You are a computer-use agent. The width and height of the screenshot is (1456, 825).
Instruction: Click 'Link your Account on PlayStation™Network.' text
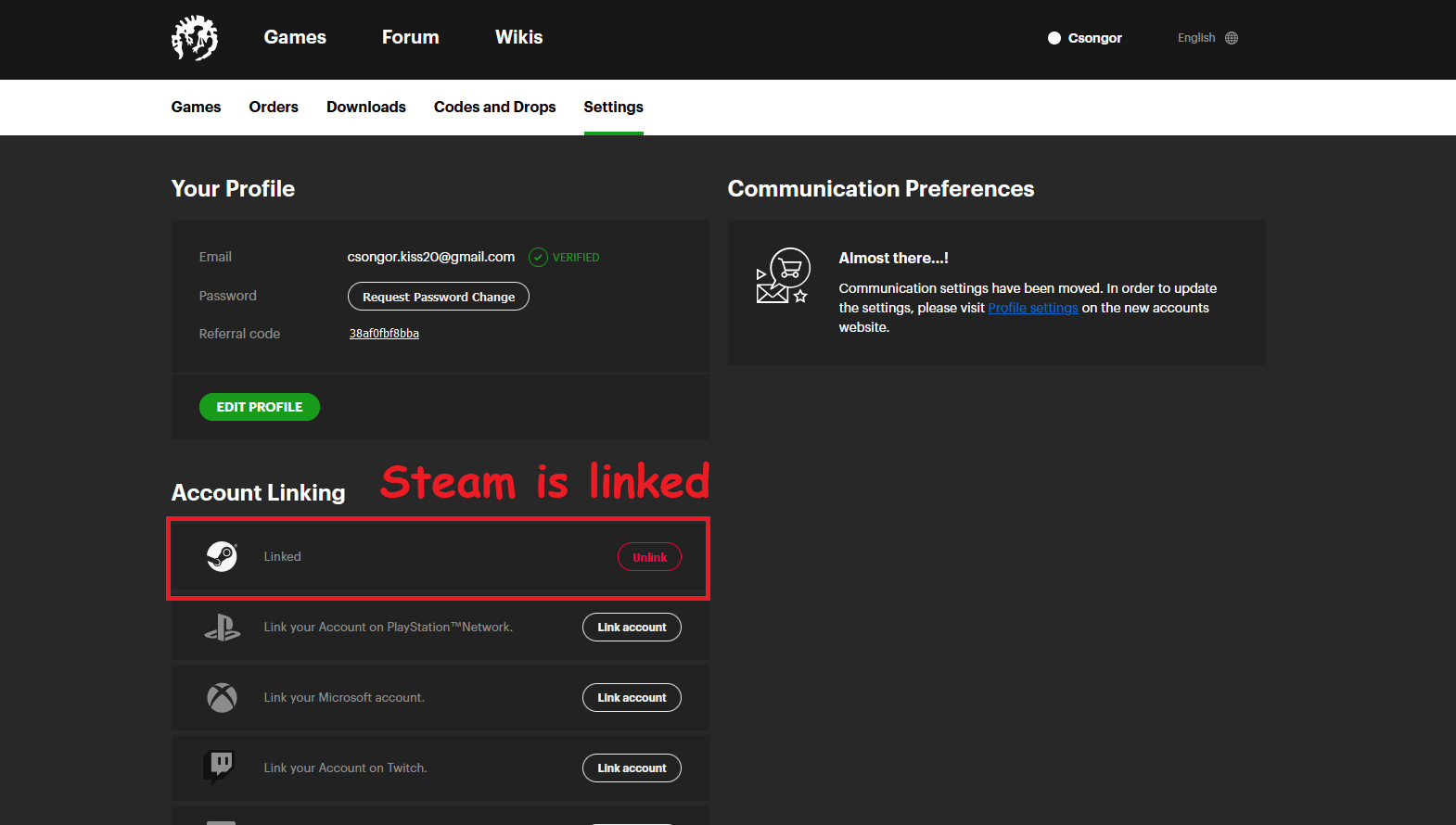pos(388,628)
